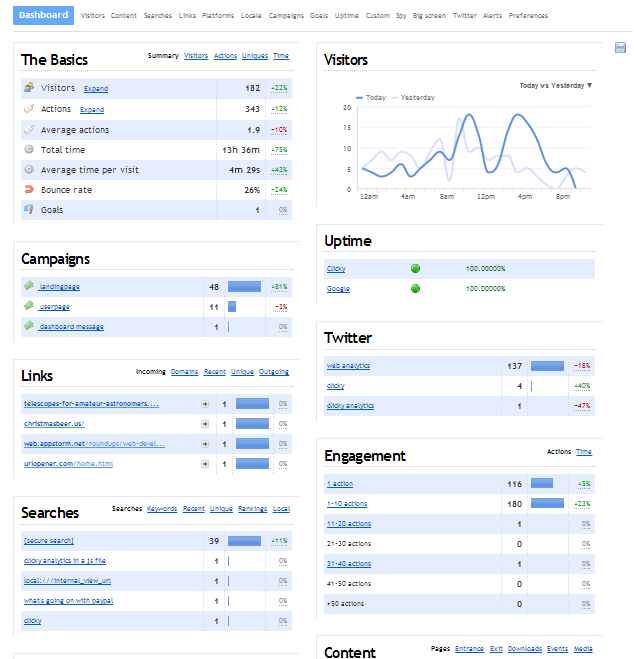Screen dimensions: 634x659
Task: Click the Total time clock icon
Action: [29, 149]
